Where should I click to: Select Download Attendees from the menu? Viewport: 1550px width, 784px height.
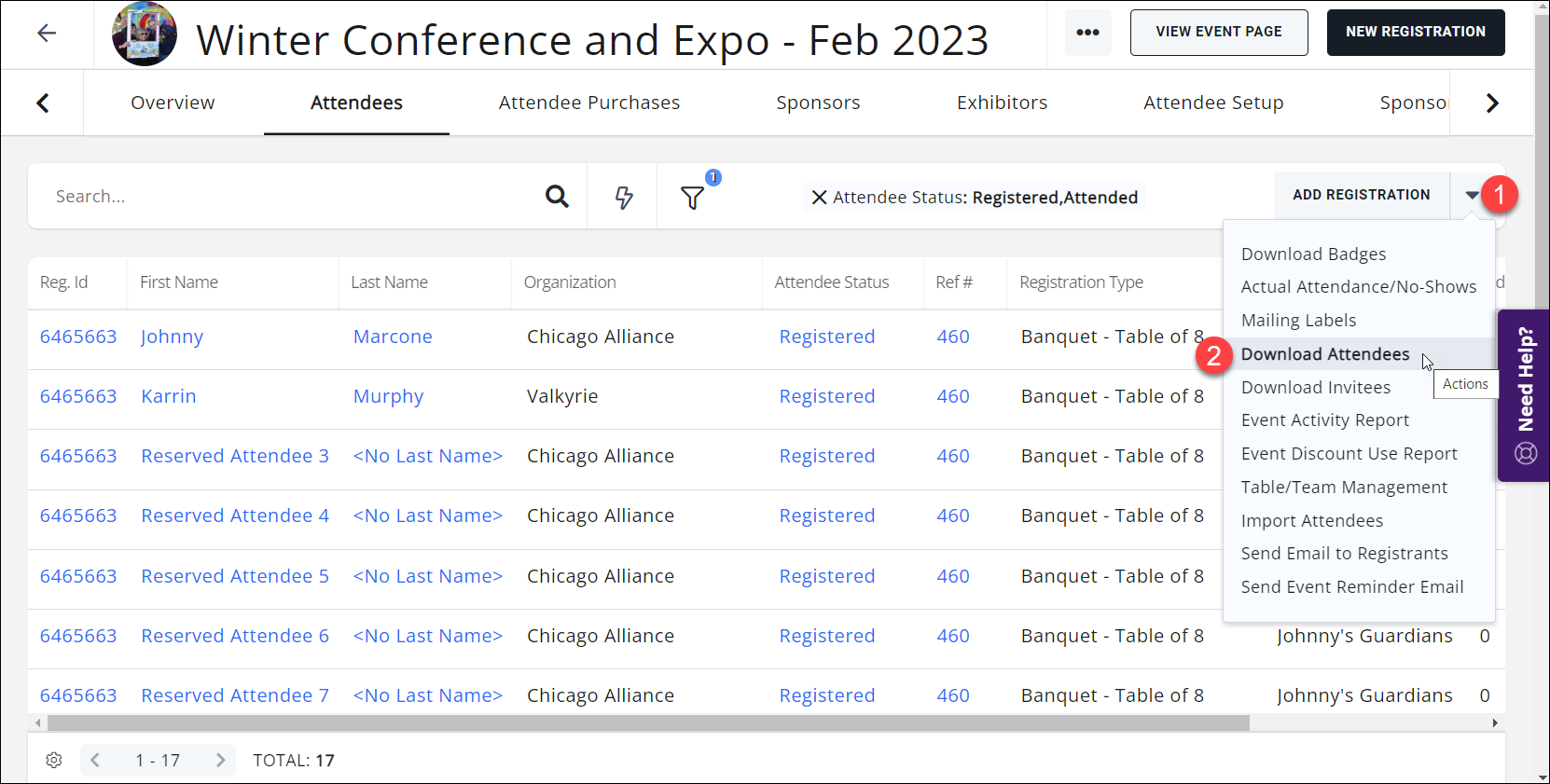(x=1324, y=354)
